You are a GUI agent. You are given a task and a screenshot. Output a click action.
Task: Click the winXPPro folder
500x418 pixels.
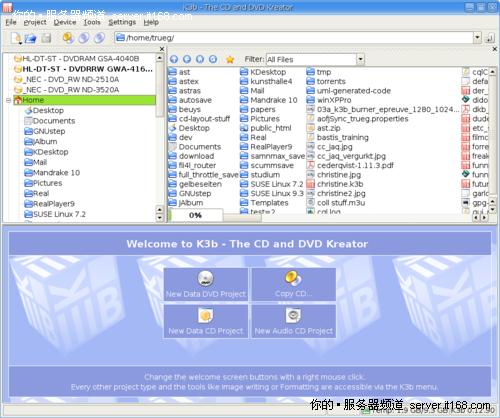pyautogui.click(x=329, y=100)
